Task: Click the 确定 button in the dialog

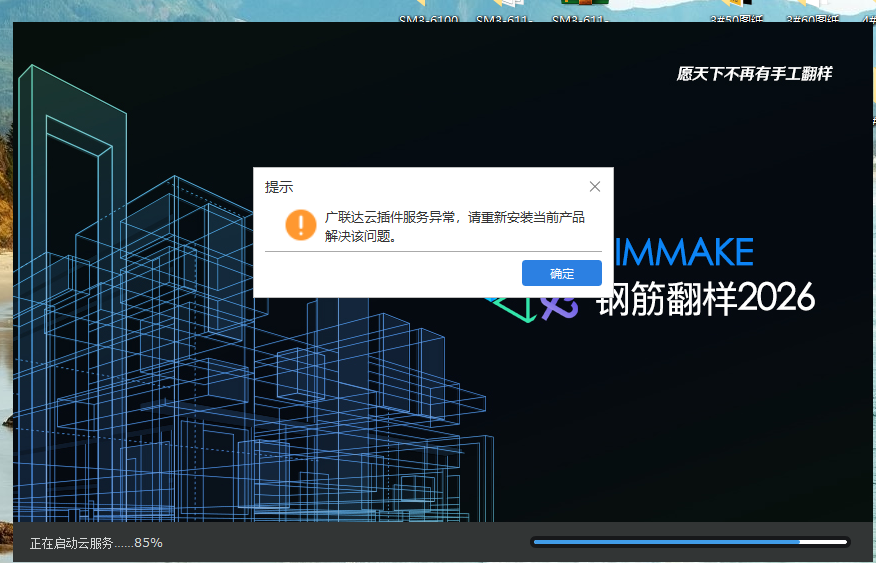Action: point(561,273)
